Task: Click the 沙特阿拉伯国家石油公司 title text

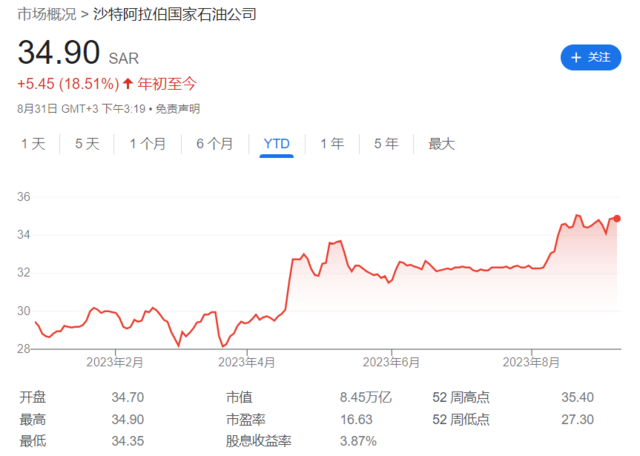Action: pos(175,15)
